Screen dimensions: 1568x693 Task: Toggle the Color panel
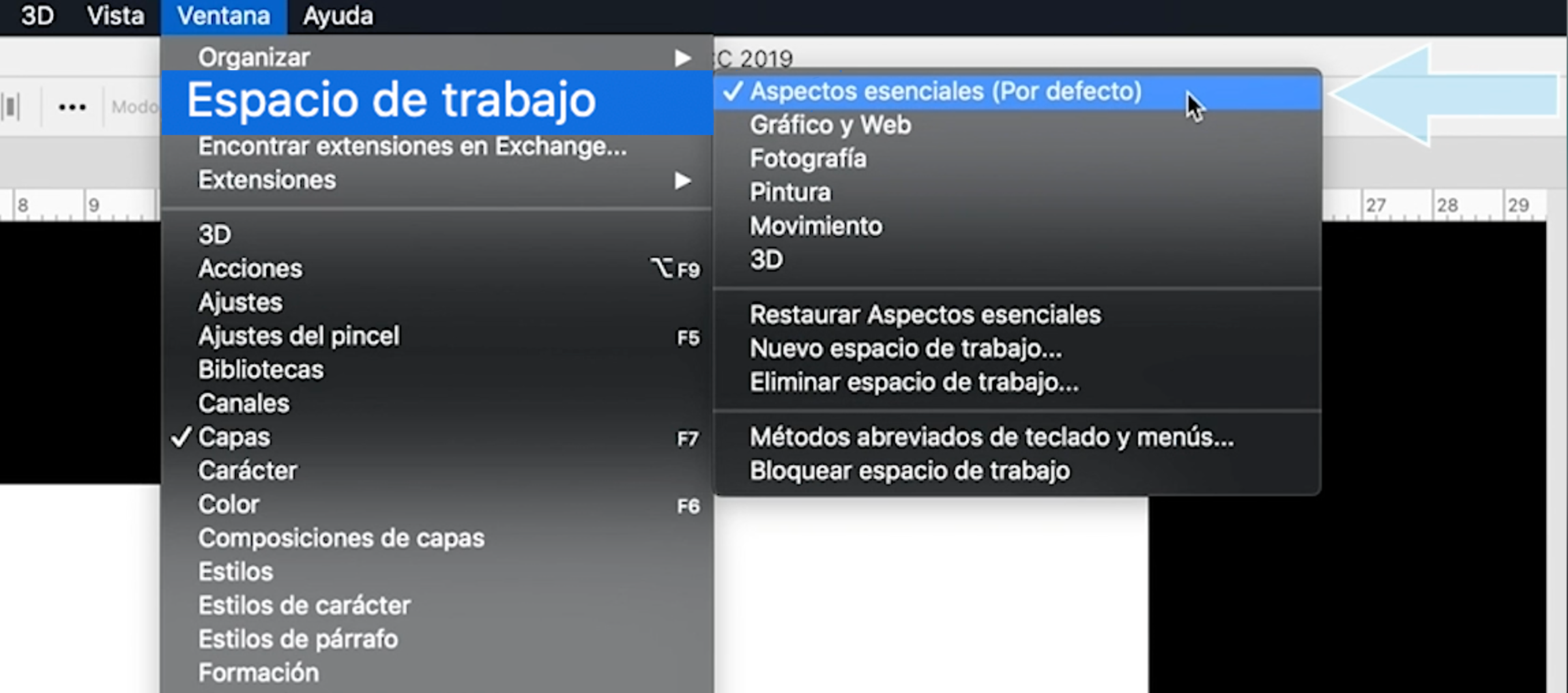[437, 505]
